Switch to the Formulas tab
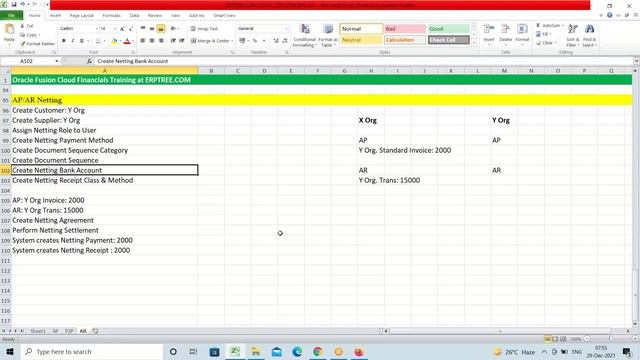Viewport: 640px width, 360px height. pos(111,16)
